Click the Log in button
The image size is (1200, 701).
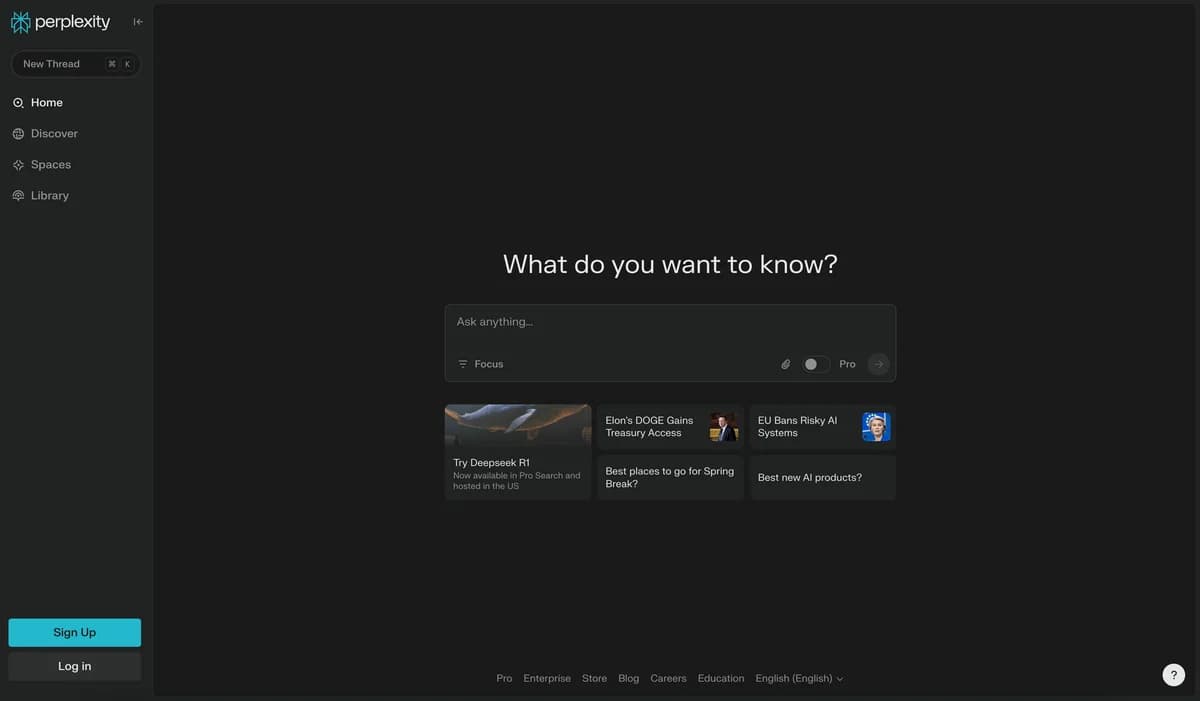pos(75,666)
